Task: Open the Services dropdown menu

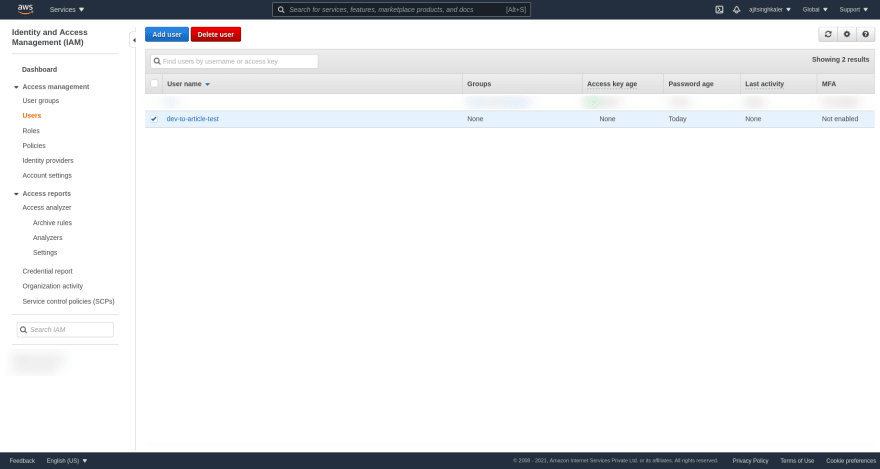Action: 67,10
